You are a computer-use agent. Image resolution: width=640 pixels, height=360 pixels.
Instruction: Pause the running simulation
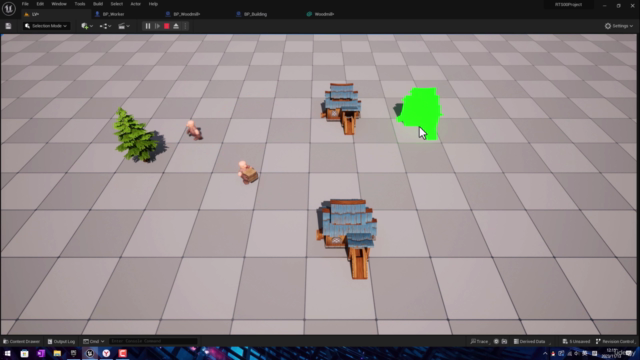pyautogui.click(x=148, y=26)
